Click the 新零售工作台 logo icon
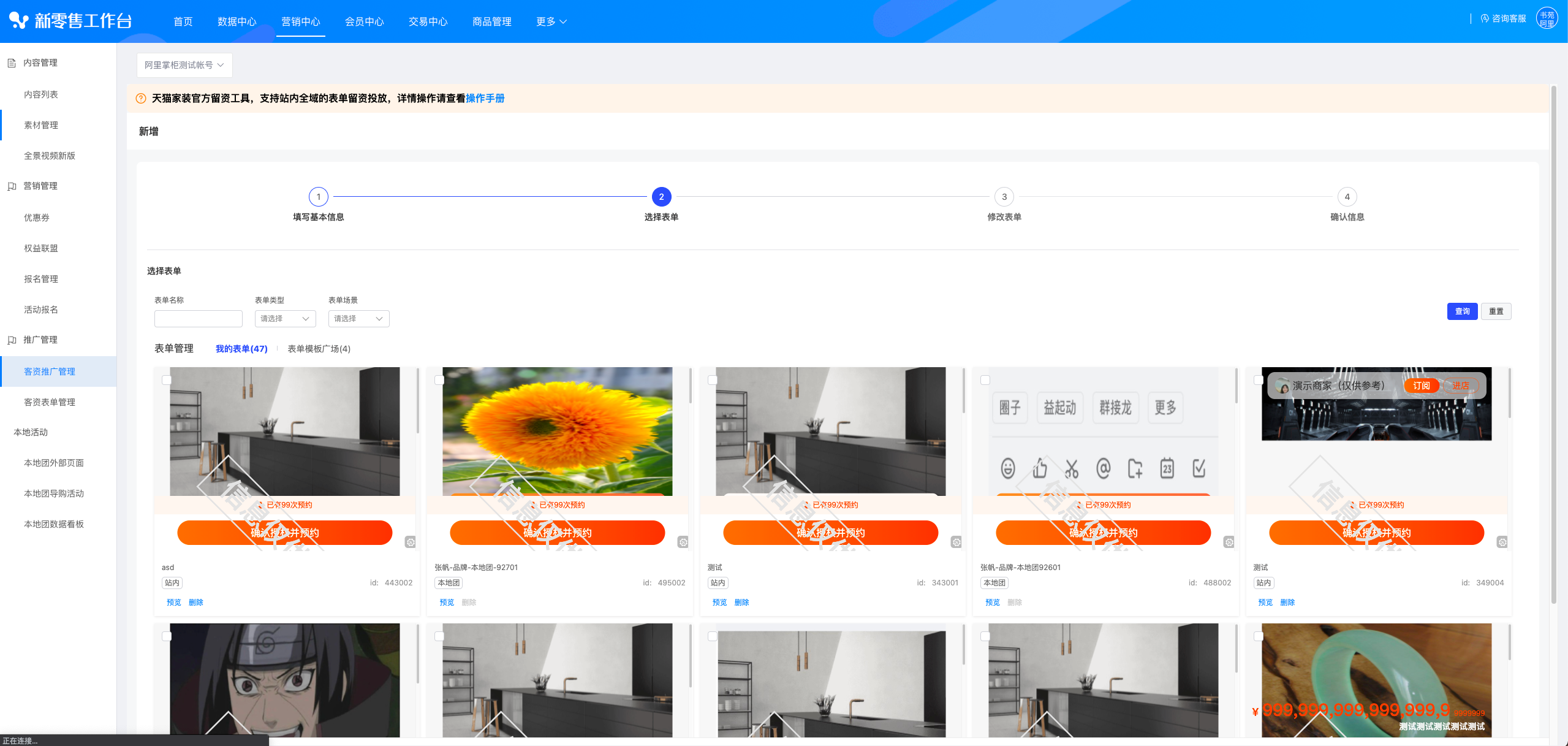1568x746 pixels. pos(19,21)
